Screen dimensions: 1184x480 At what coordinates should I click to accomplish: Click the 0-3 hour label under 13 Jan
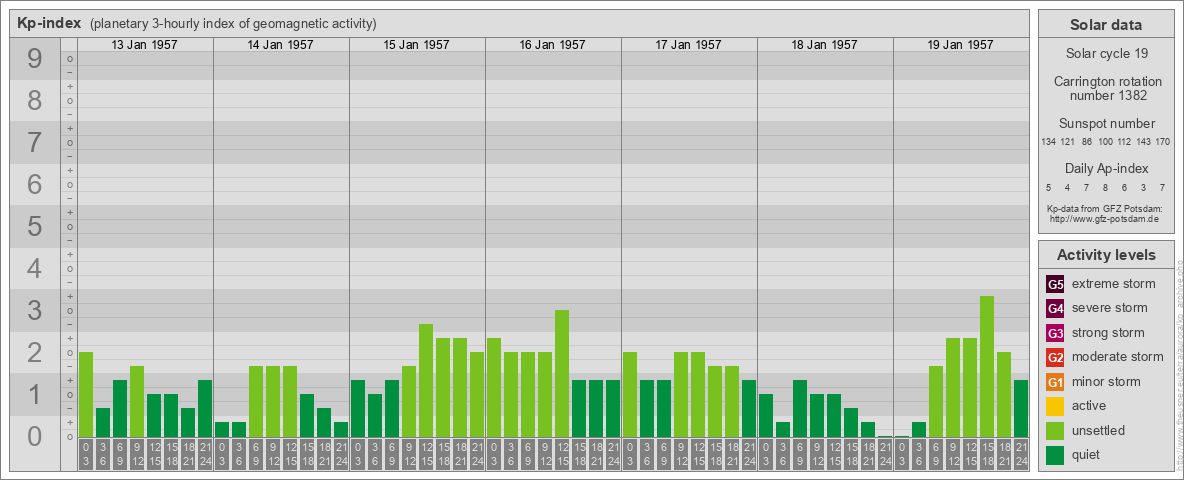[x=85, y=454]
